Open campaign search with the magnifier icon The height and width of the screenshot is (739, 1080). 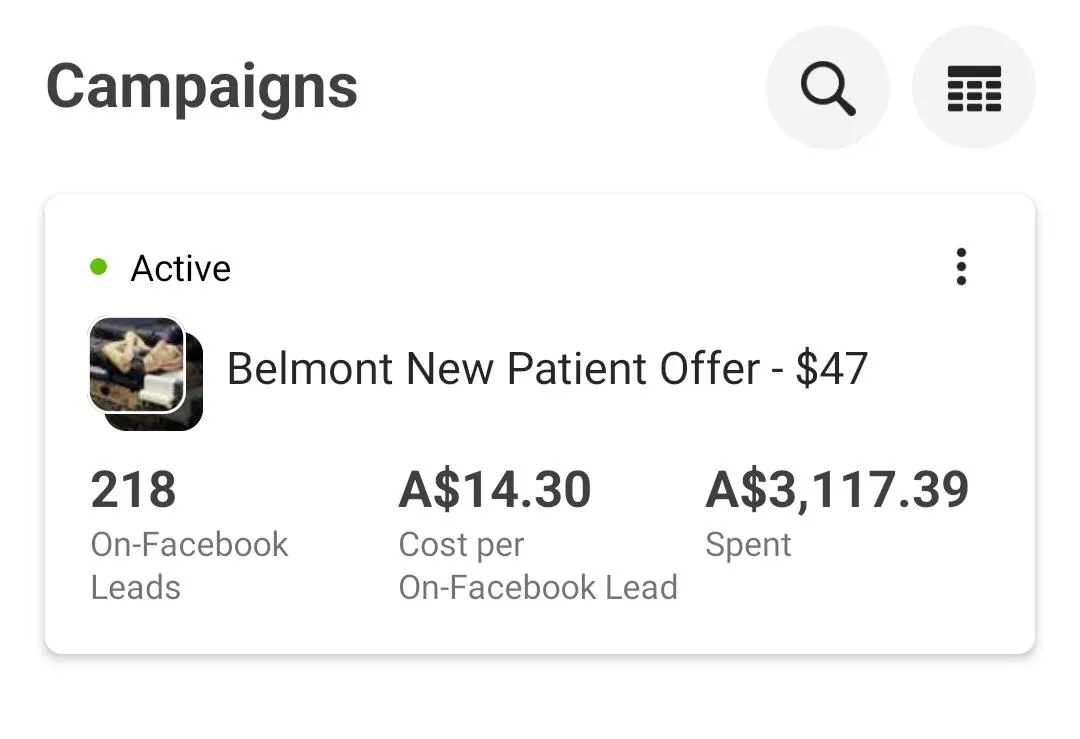827,88
